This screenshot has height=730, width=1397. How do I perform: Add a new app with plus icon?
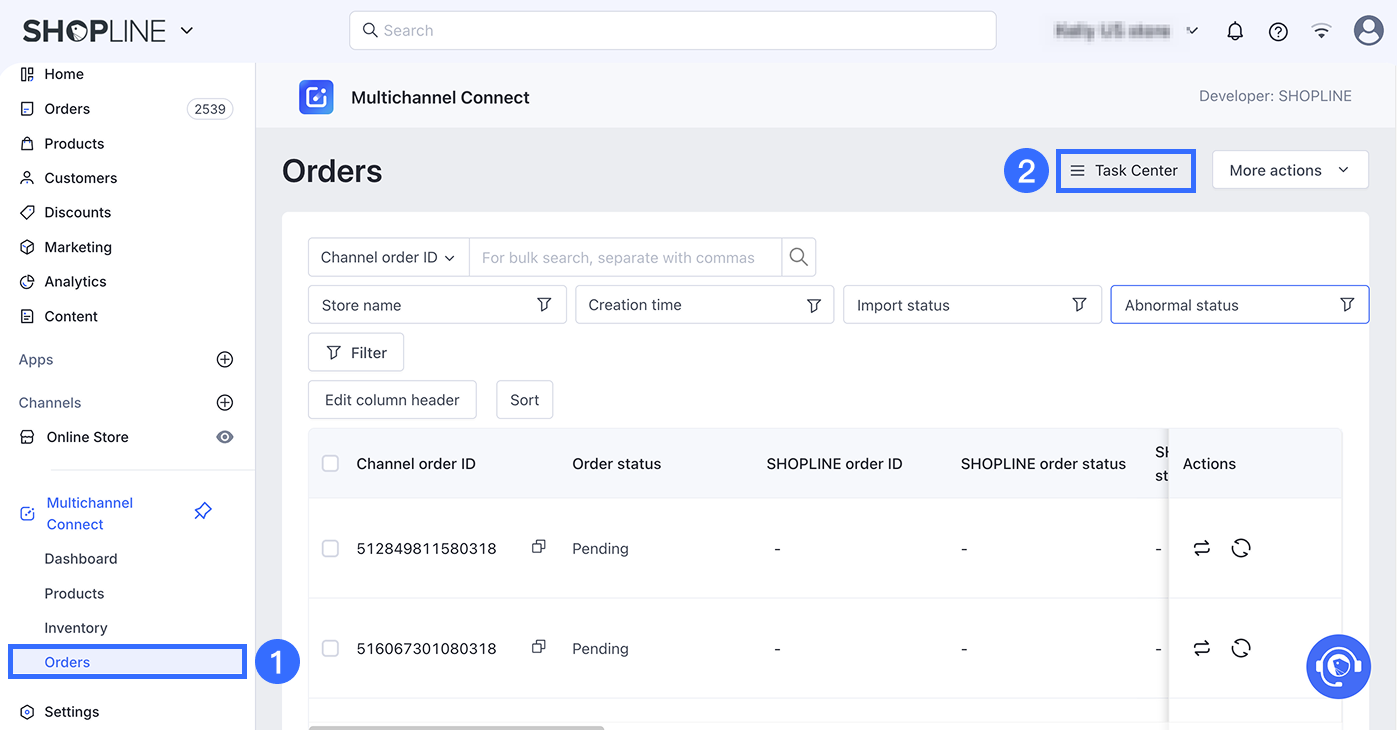225,360
